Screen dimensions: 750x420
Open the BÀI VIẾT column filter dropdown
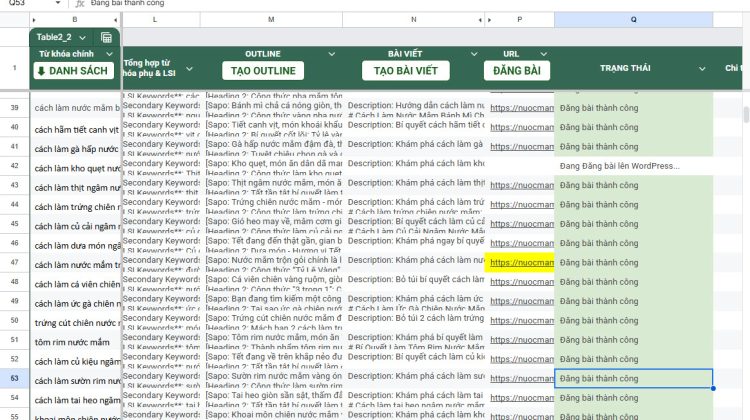click(473, 53)
